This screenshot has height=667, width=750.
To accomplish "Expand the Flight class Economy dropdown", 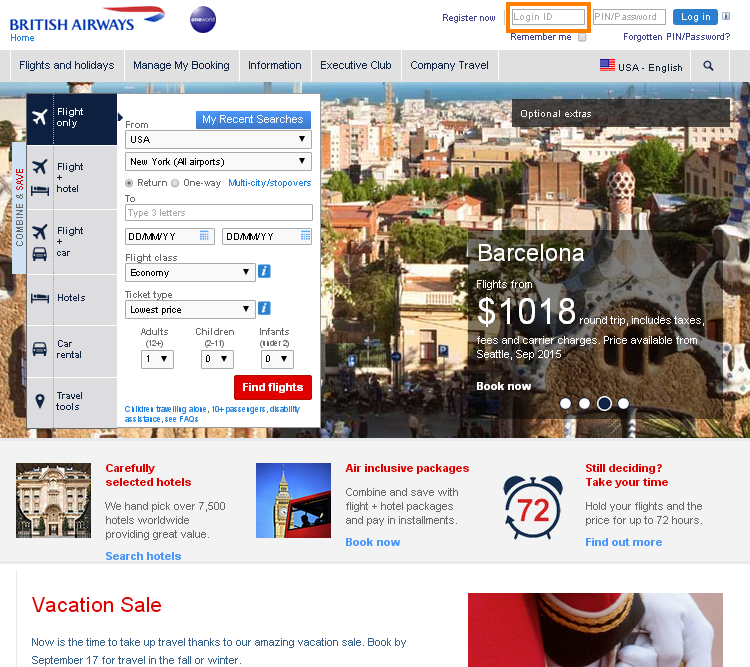I will [190, 272].
